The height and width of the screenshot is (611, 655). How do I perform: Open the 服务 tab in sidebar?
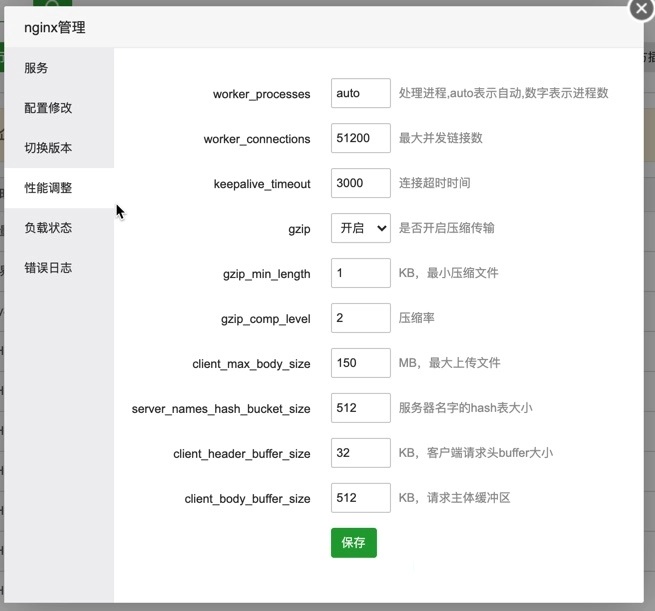pyautogui.click(x=37, y=68)
